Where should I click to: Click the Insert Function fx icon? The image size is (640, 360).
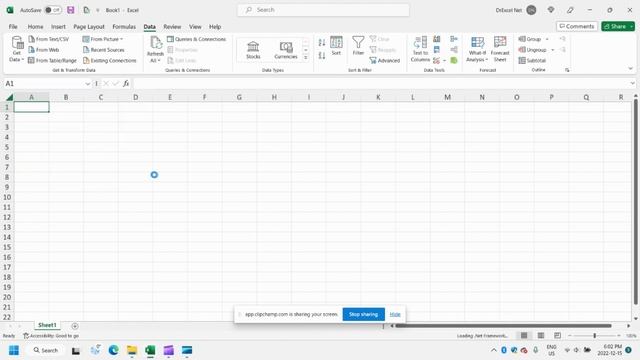click(x=126, y=84)
